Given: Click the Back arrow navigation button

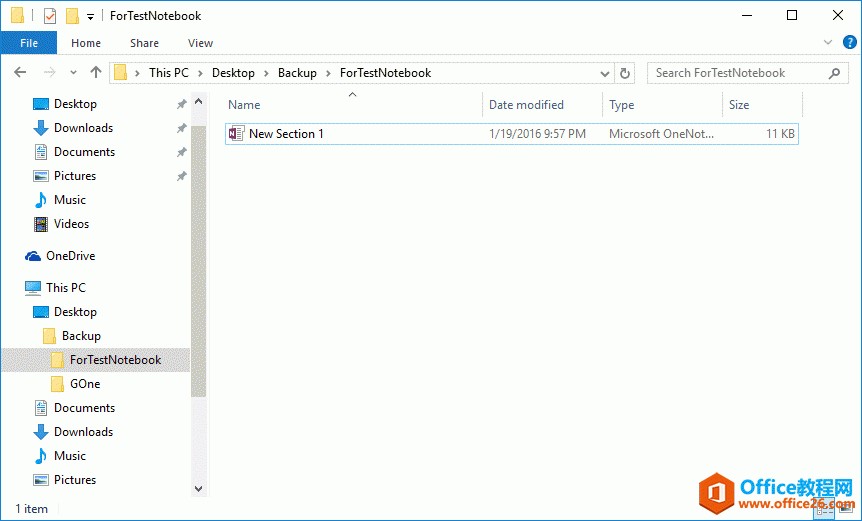Looking at the screenshot, I should pos(21,73).
